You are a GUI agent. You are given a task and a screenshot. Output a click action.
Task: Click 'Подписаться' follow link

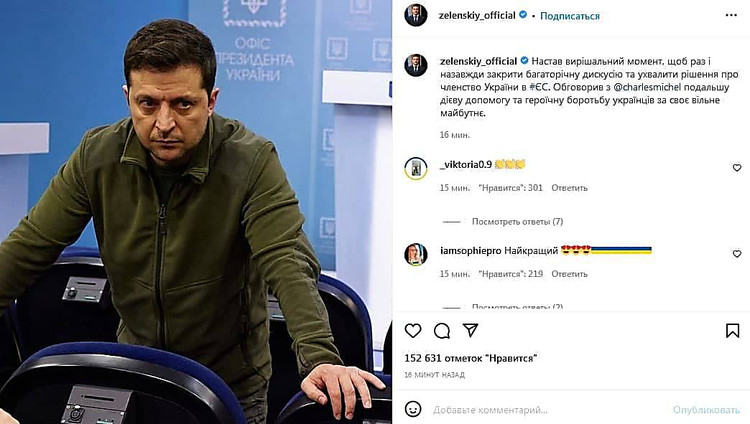click(x=570, y=16)
